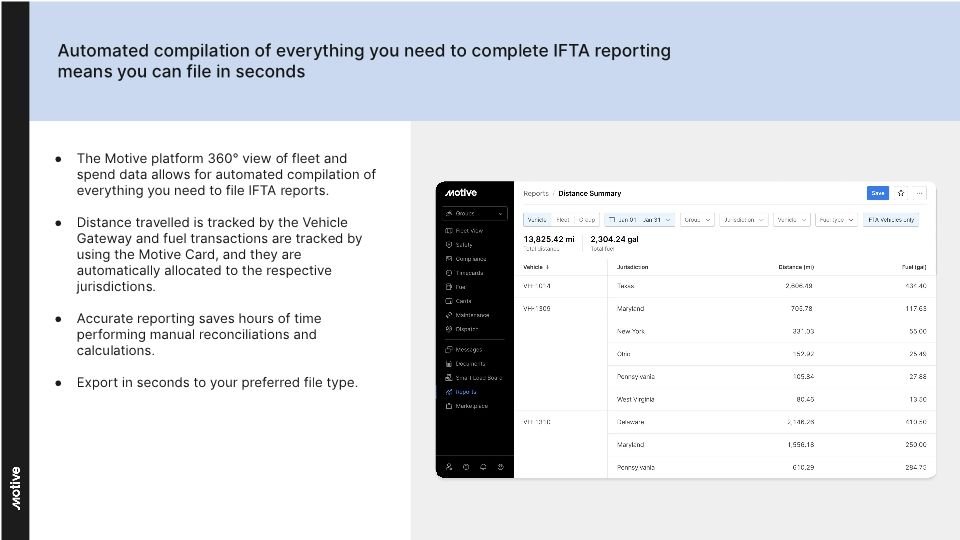Click the 80.45 distance value

[805, 399]
